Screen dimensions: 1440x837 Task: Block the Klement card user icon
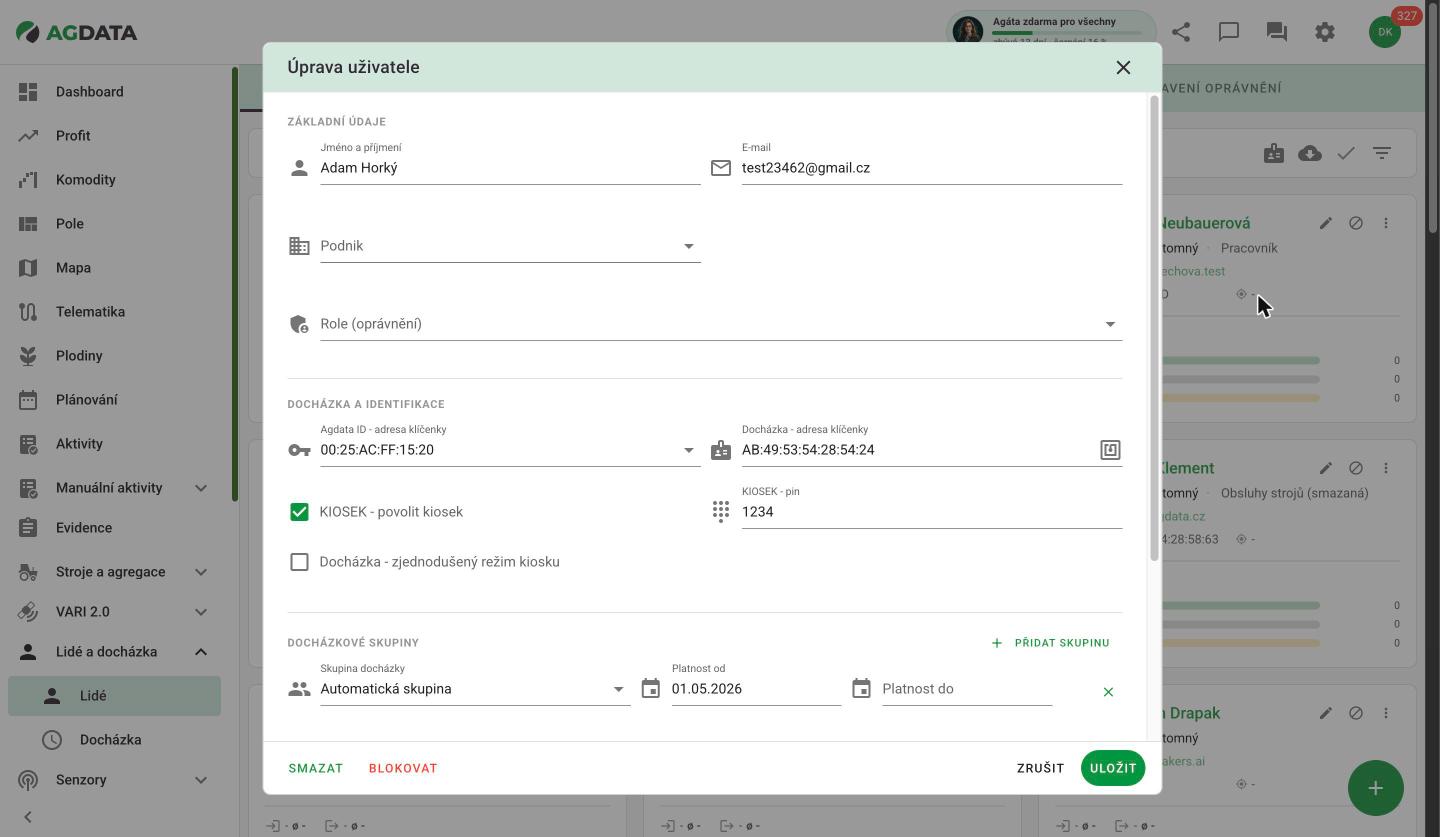click(1356, 468)
